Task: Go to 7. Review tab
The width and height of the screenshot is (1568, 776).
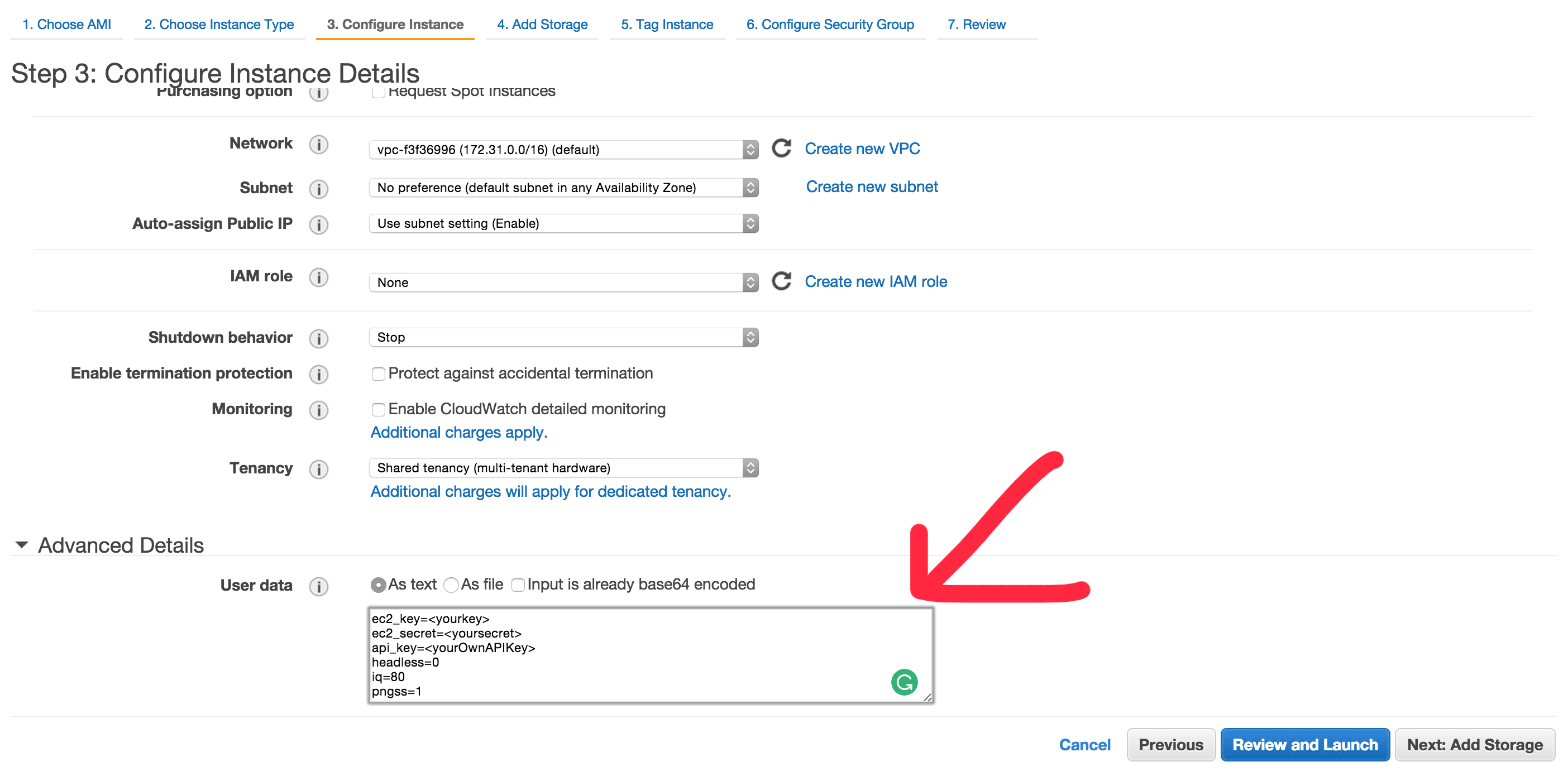Action: click(x=976, y=25)
